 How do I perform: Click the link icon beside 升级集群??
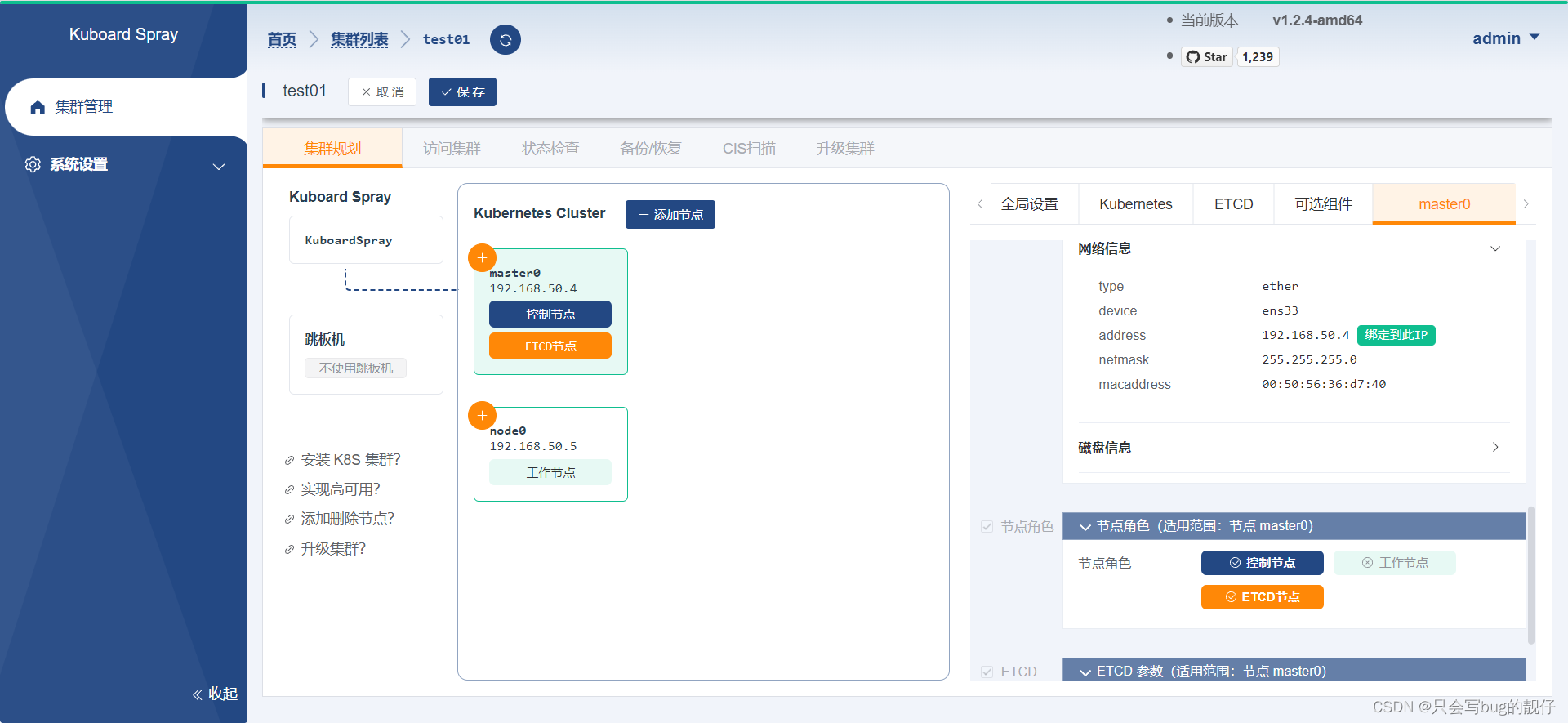[289, 550]
